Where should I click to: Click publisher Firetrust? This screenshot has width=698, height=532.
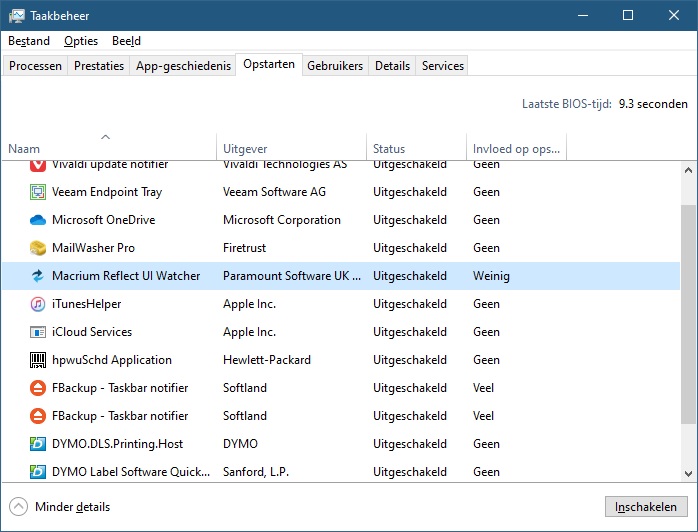[244, 248]
